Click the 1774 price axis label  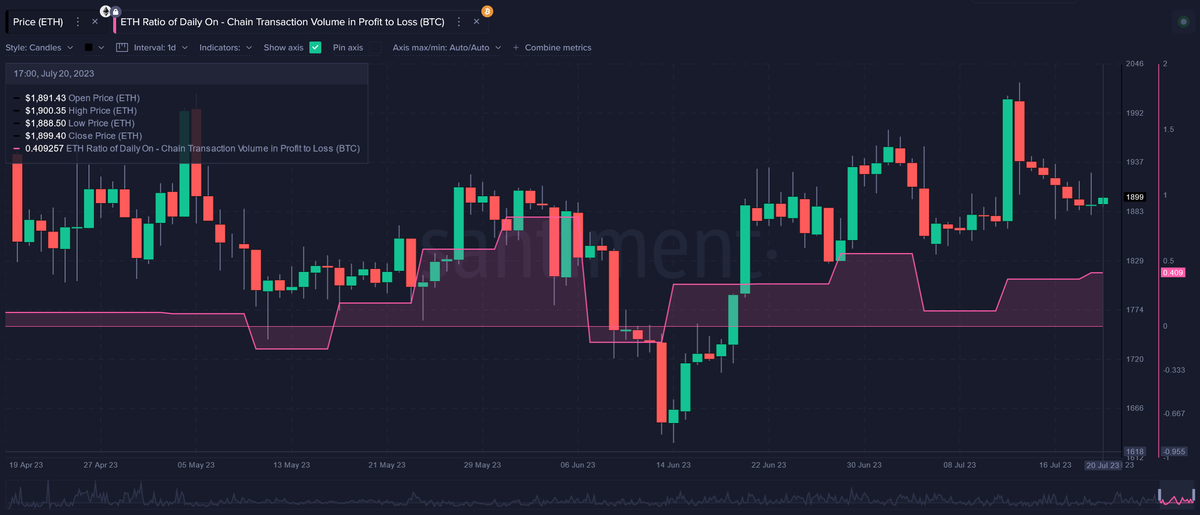tap(1134, 310)
